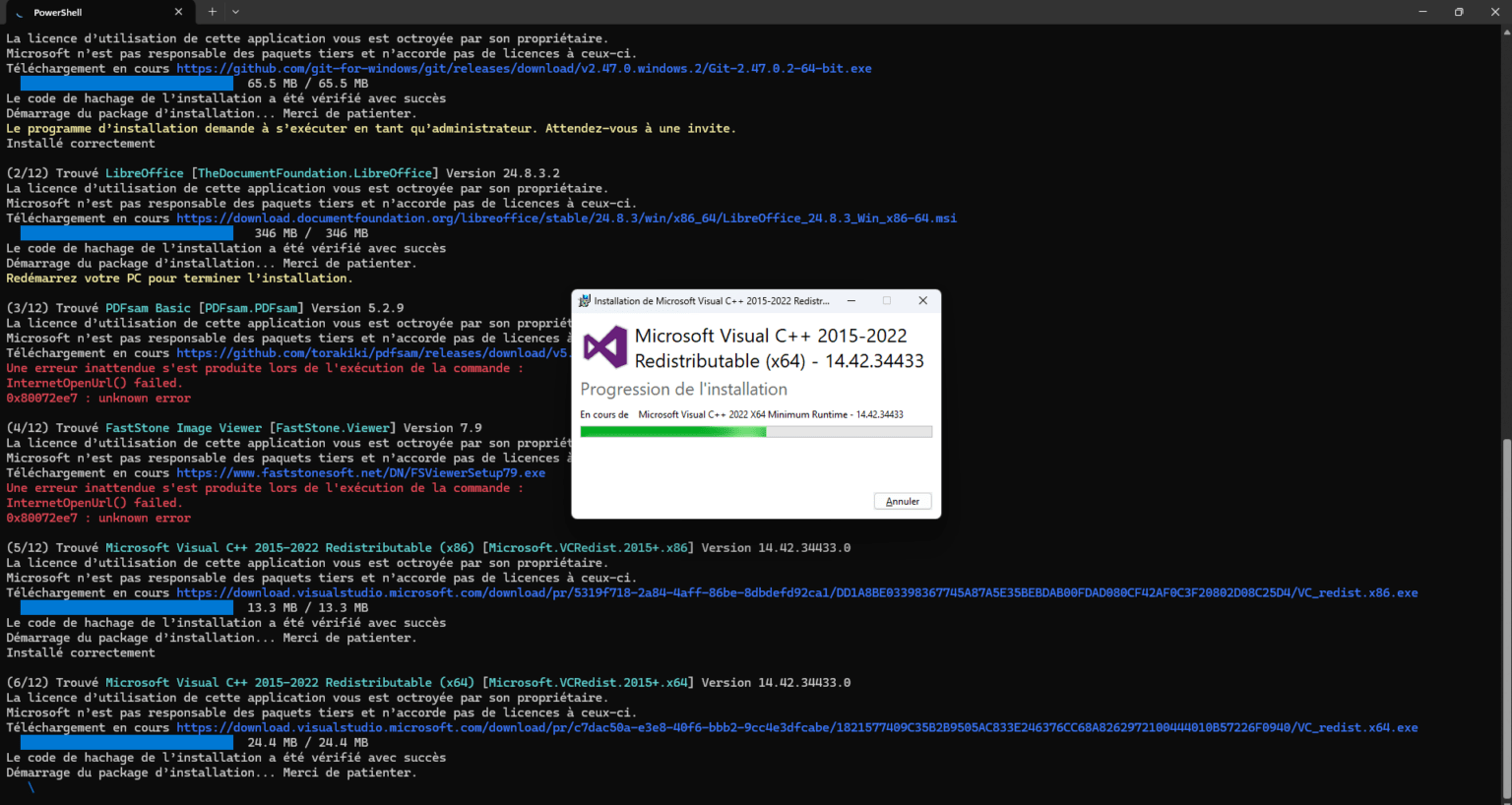
Task: Minimize the terminal window
Action: 1422,12
